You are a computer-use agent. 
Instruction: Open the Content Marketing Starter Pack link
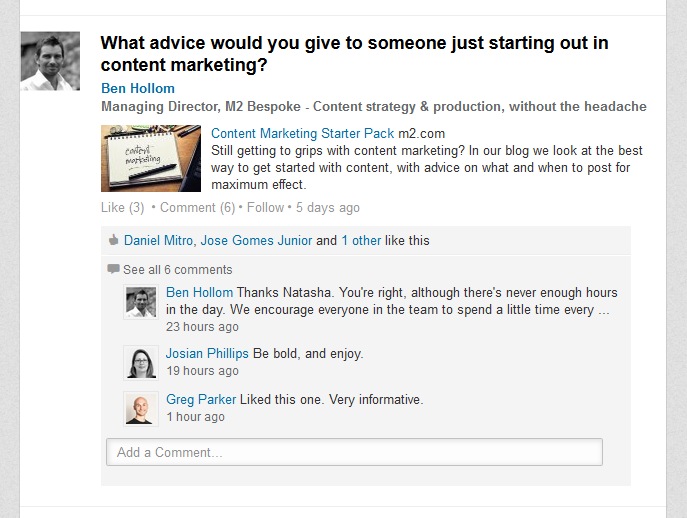pyautogui.click(x=302, y=133)
